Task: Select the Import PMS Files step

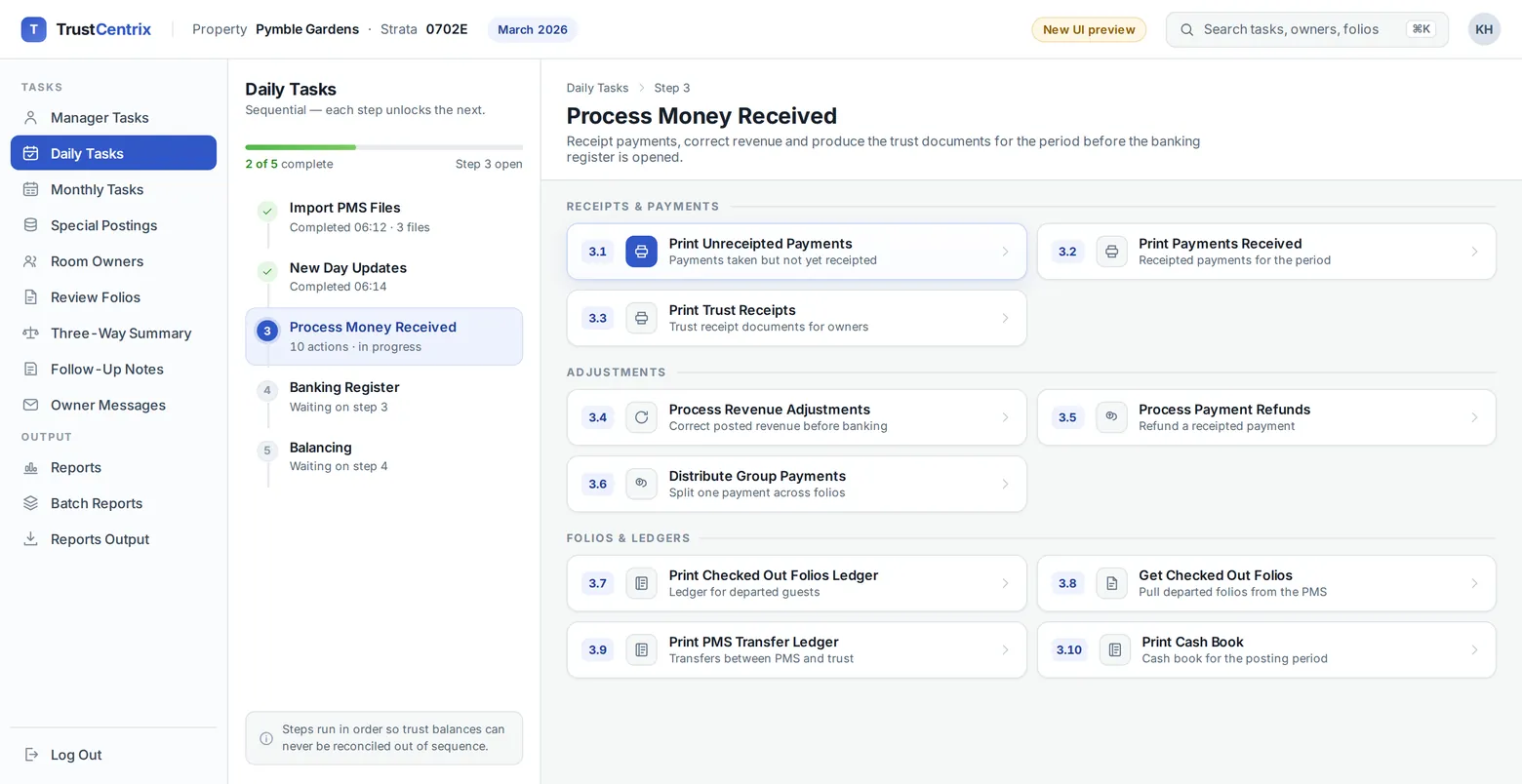Action: (x=383, y=216)
